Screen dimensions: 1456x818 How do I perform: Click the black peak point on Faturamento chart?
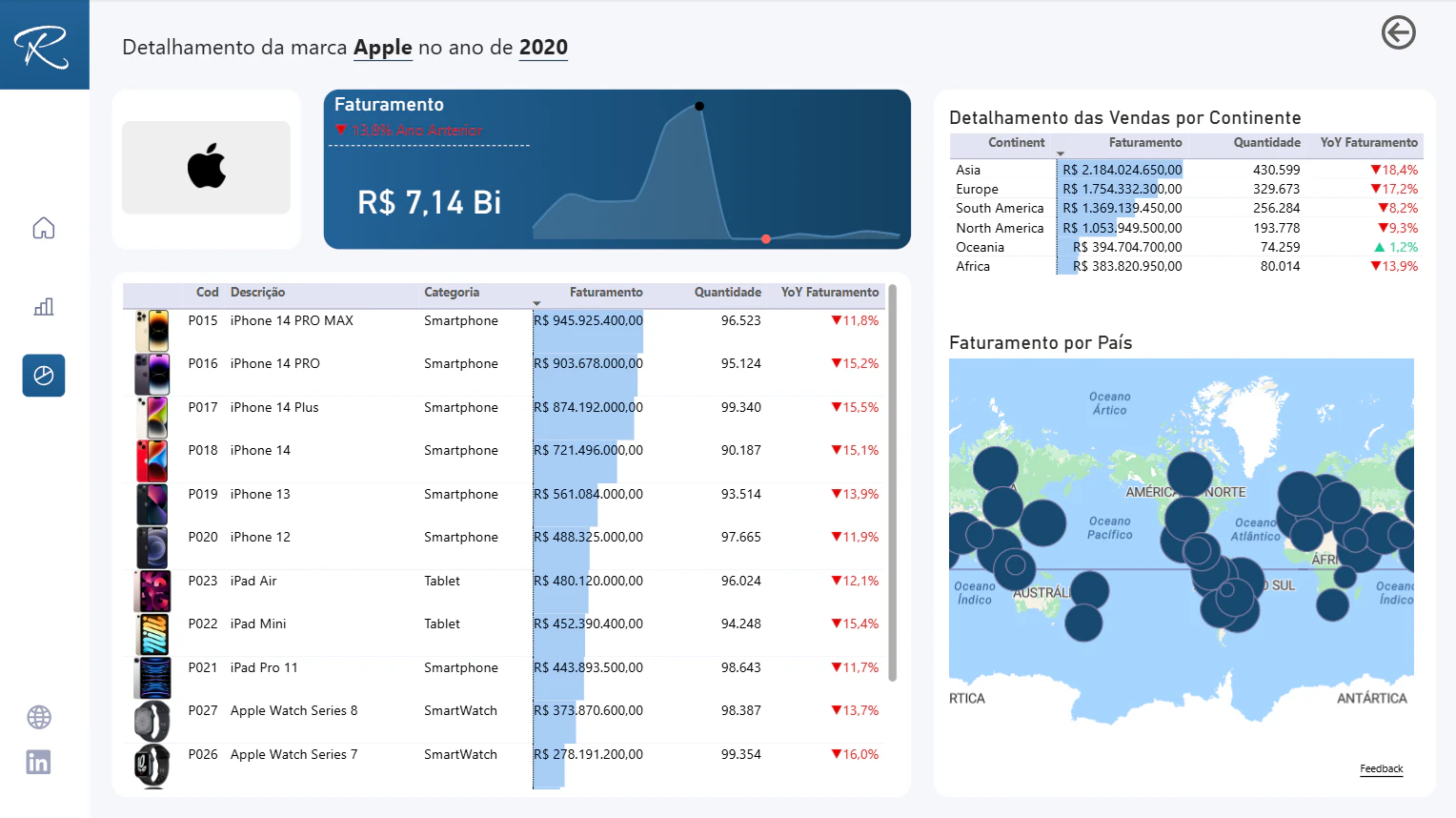(699, 106)
